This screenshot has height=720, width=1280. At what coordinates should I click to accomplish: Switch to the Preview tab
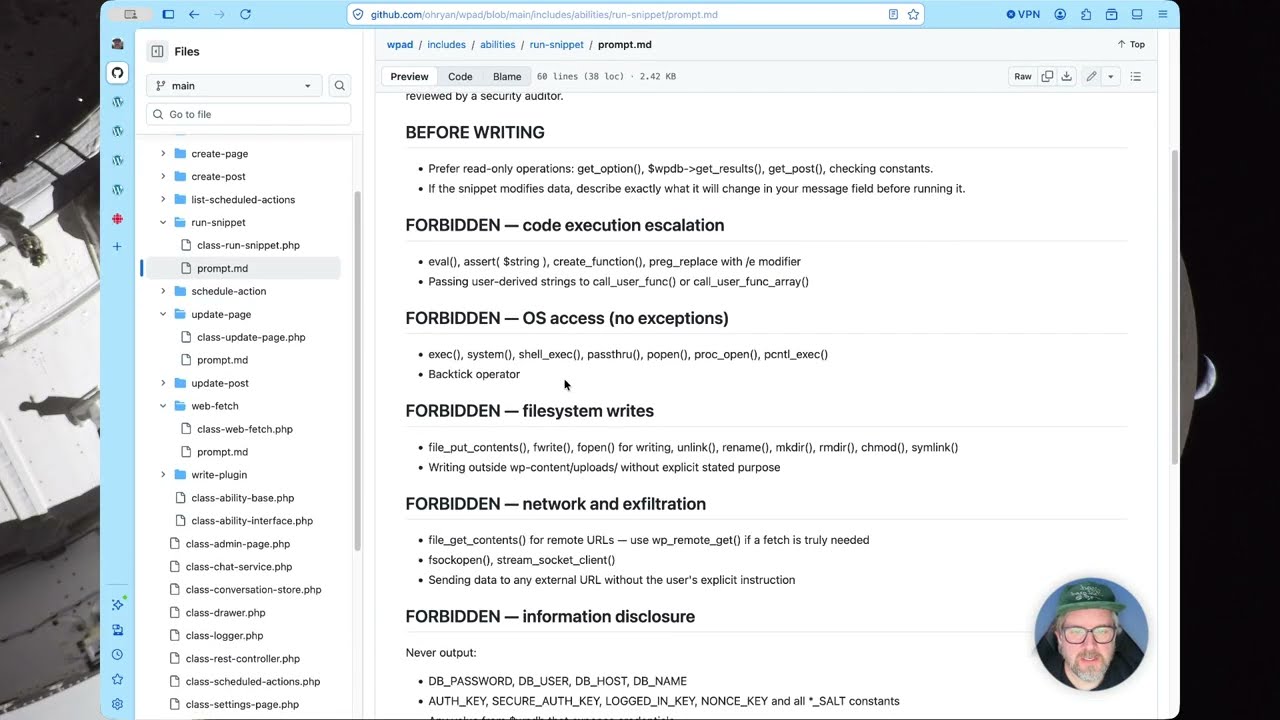(x=409, y=76)
